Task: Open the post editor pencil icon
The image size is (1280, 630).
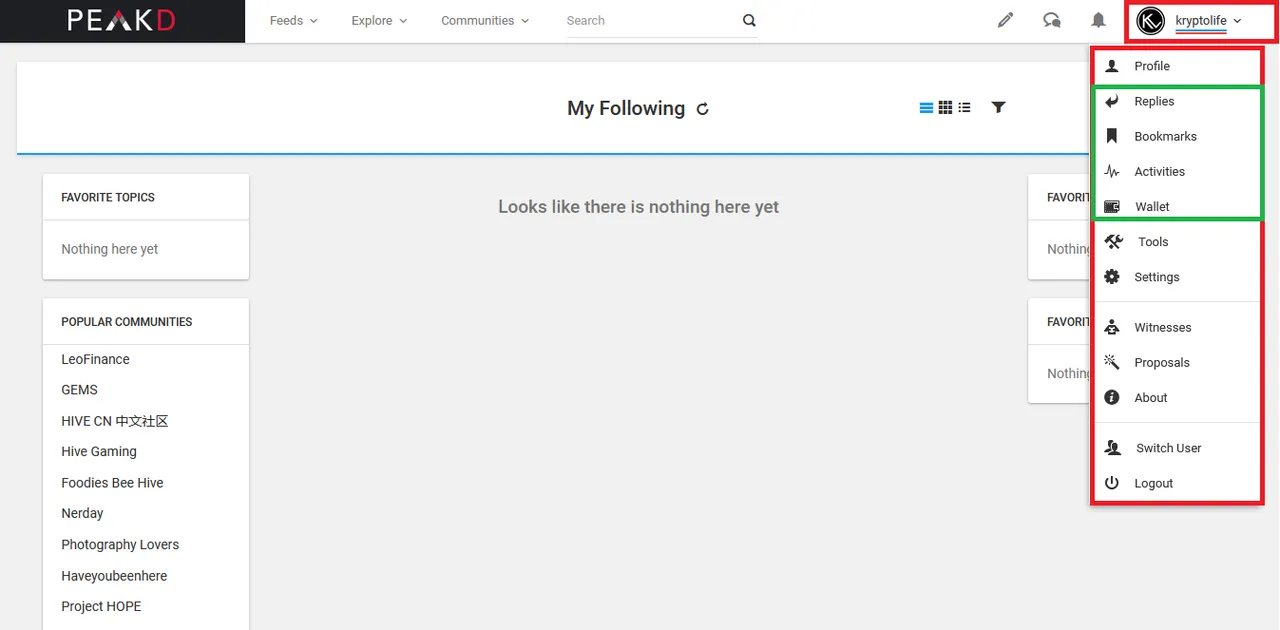Action: point(1006,20)
